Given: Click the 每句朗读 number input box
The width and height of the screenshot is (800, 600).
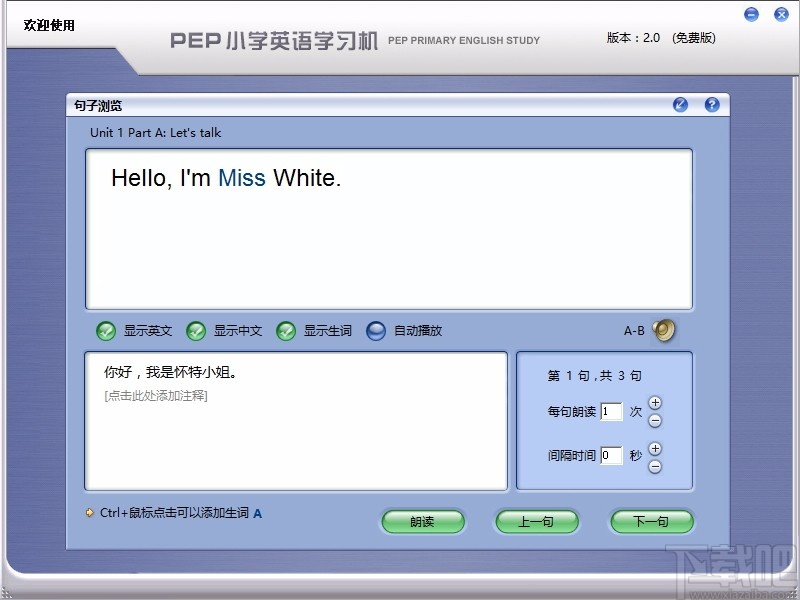Looking at the screenshot, I should [612, 411].
